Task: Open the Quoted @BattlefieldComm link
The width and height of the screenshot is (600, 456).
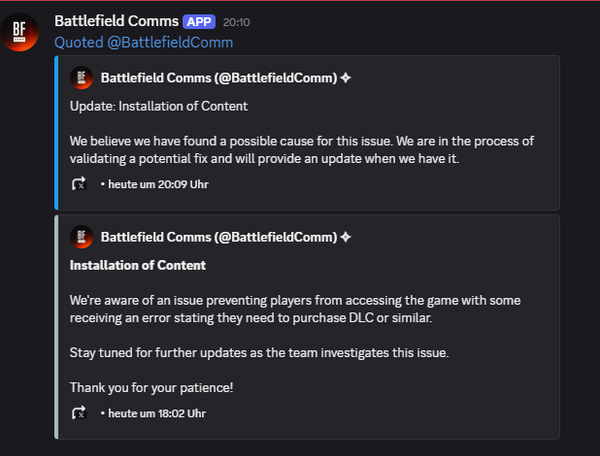Action: [x=143, y=42]
